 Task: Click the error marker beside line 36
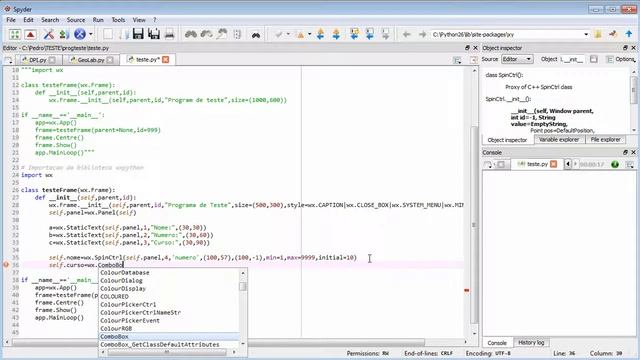pyautogui.click(x=6, y=265)
